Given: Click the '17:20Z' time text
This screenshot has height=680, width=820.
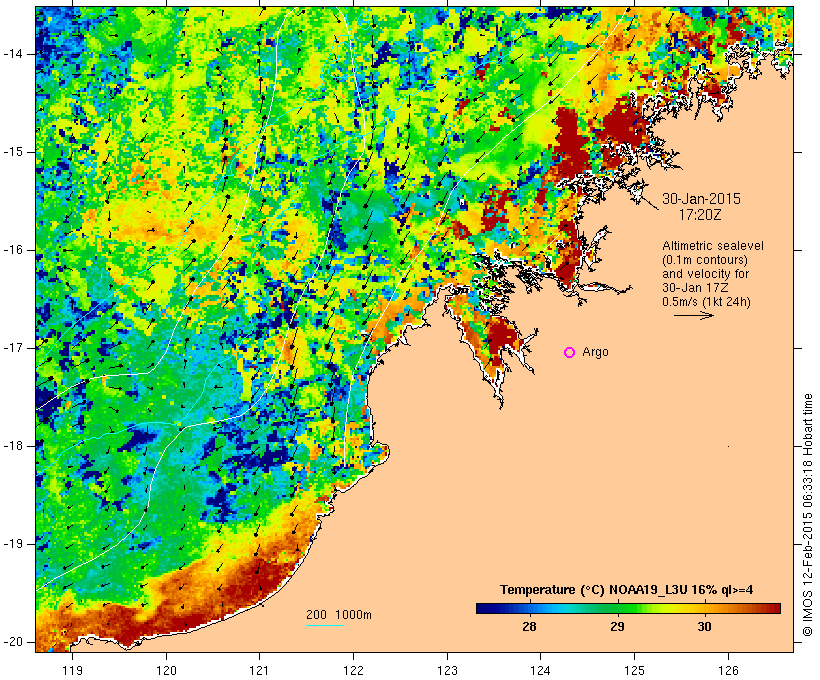Looking at the screenshot, I should (x=700, y=214).
